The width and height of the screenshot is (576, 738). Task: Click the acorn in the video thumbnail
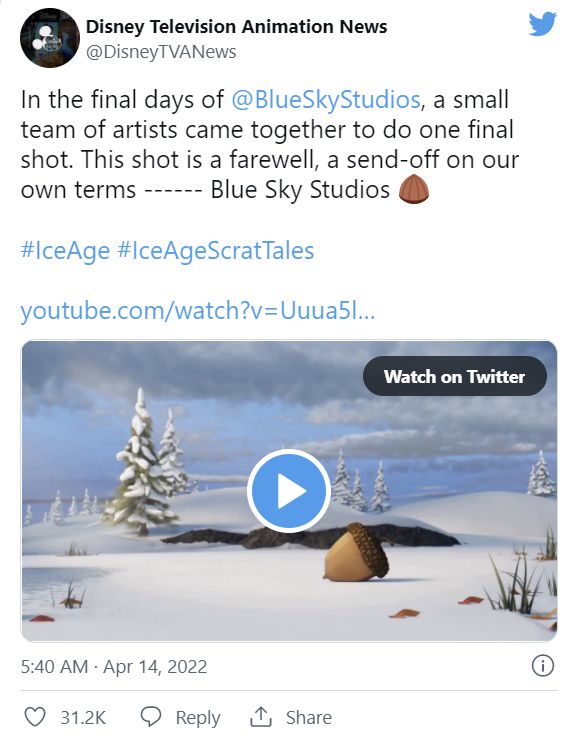(357, 552)
